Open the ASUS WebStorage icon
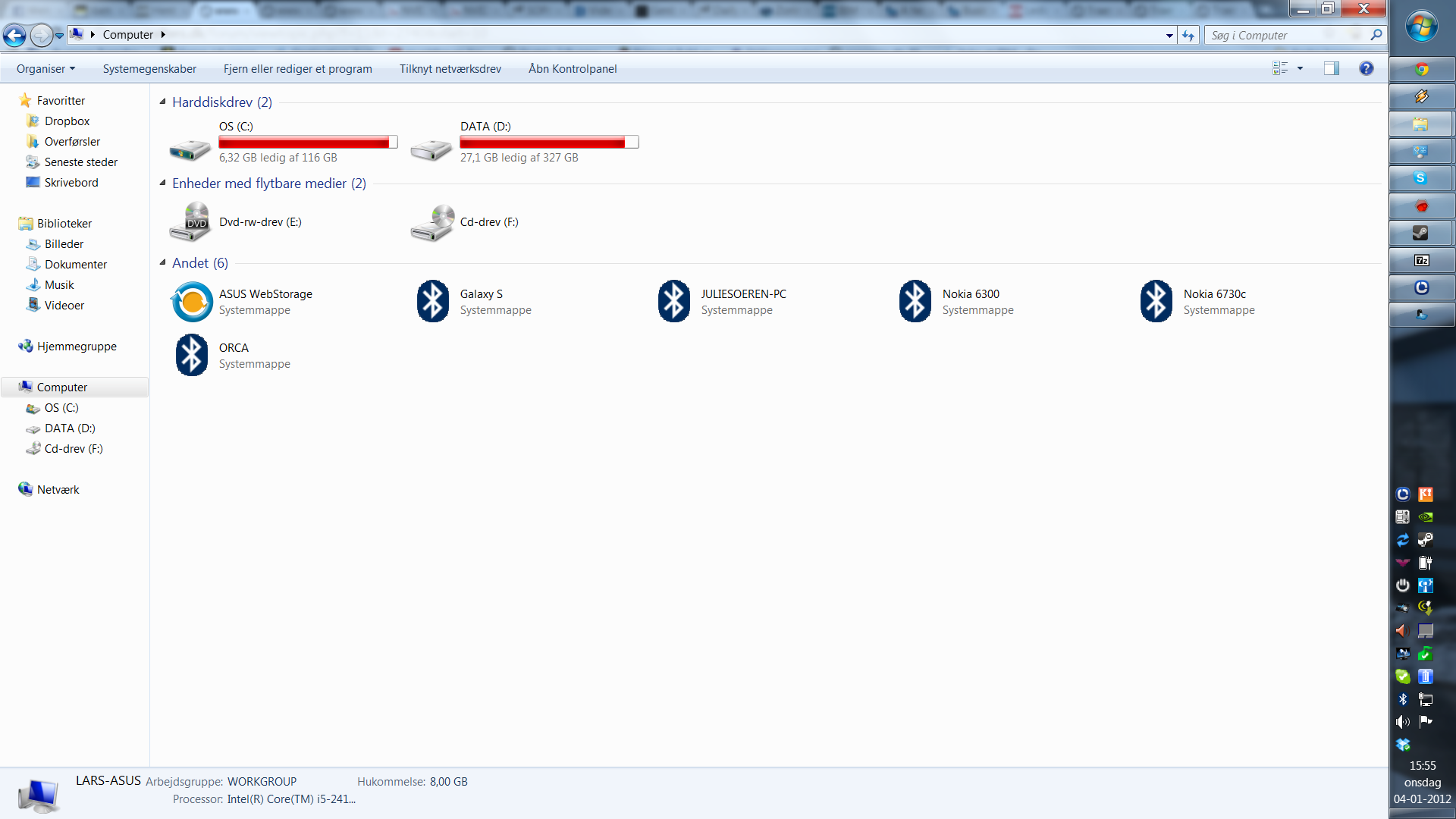Screen dimensions: 1456x819 pos(192,302)
